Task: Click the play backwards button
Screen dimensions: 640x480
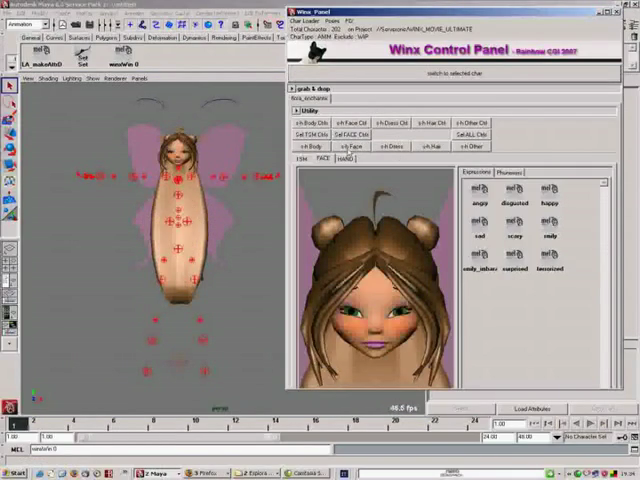Action: tap(576, 424)
